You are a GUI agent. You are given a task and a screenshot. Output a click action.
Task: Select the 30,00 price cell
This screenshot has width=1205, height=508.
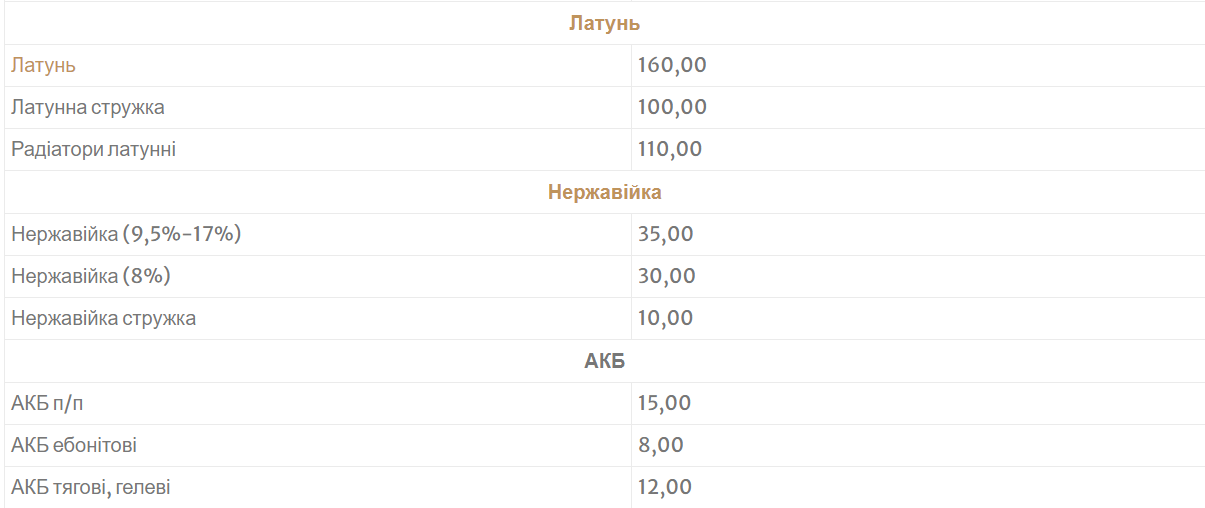pos(666,276)
